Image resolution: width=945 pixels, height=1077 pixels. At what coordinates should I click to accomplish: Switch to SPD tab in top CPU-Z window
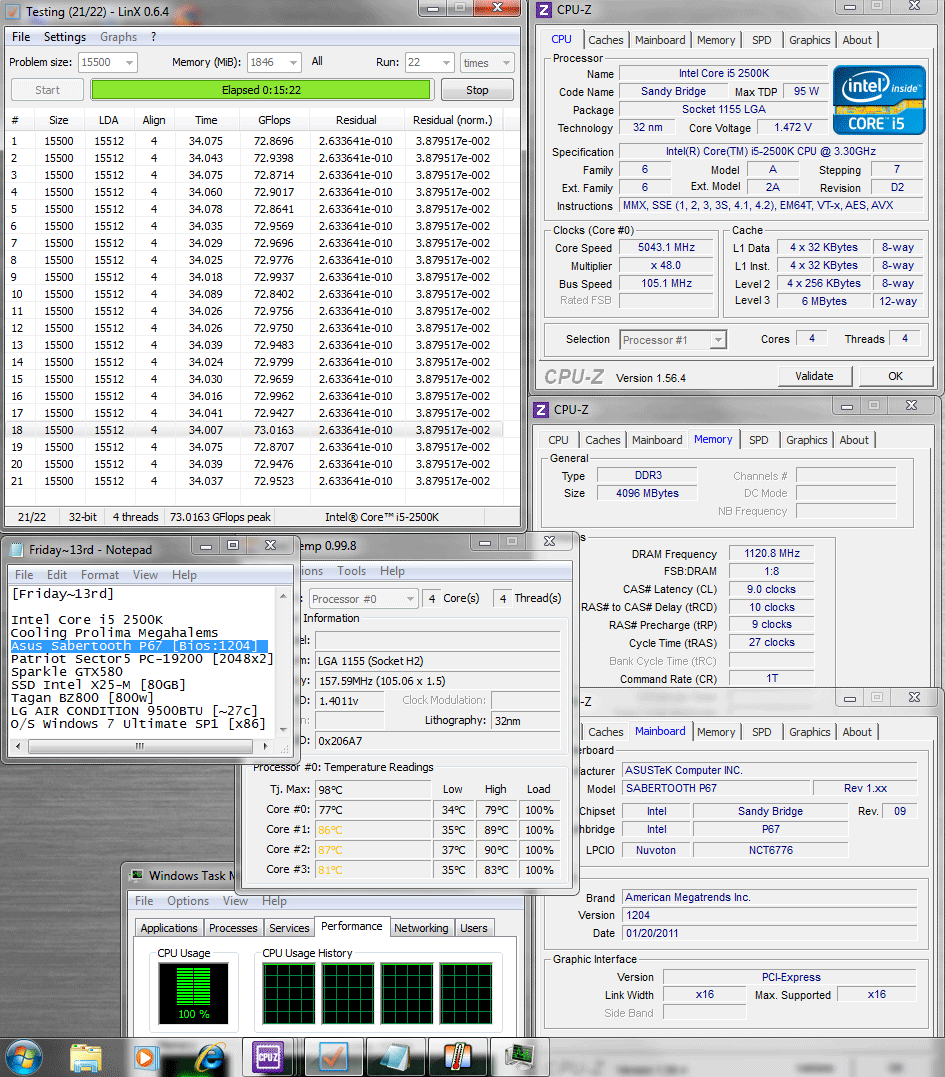(761, 40)
